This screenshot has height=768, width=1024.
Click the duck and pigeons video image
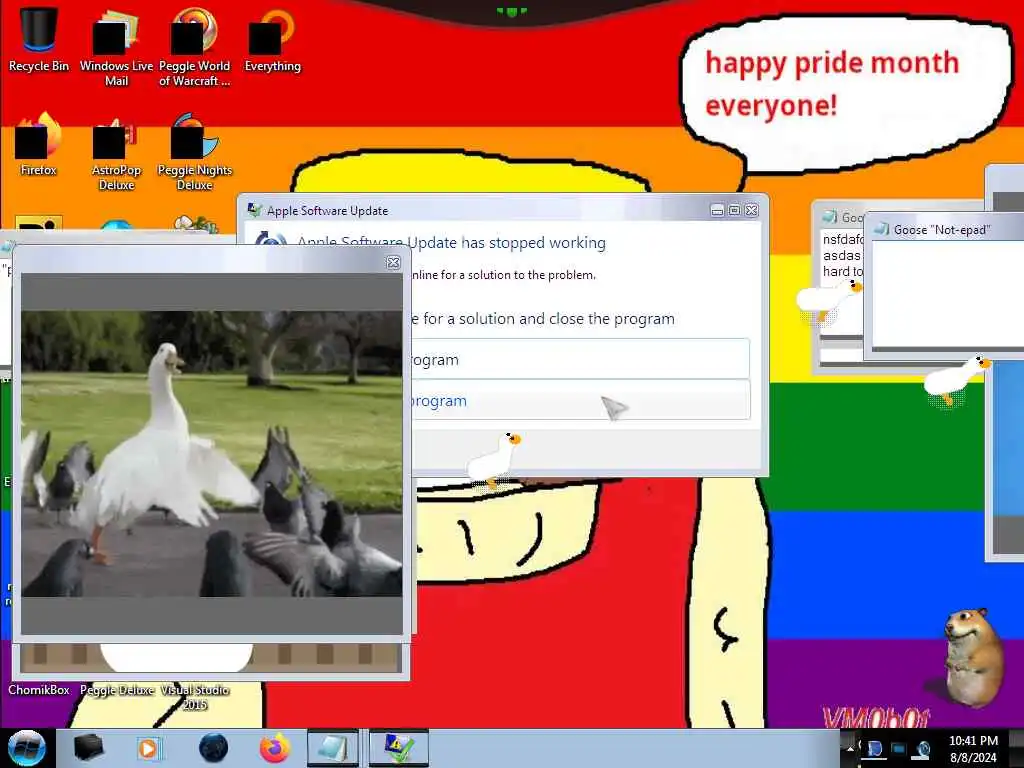coord(212,453)
